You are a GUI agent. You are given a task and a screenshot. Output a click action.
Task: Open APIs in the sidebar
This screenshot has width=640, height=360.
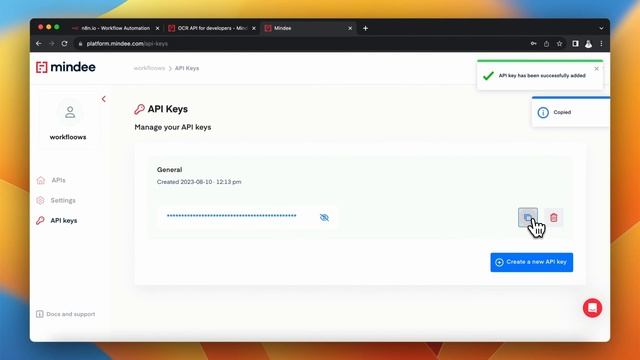(x=51, y=180)
